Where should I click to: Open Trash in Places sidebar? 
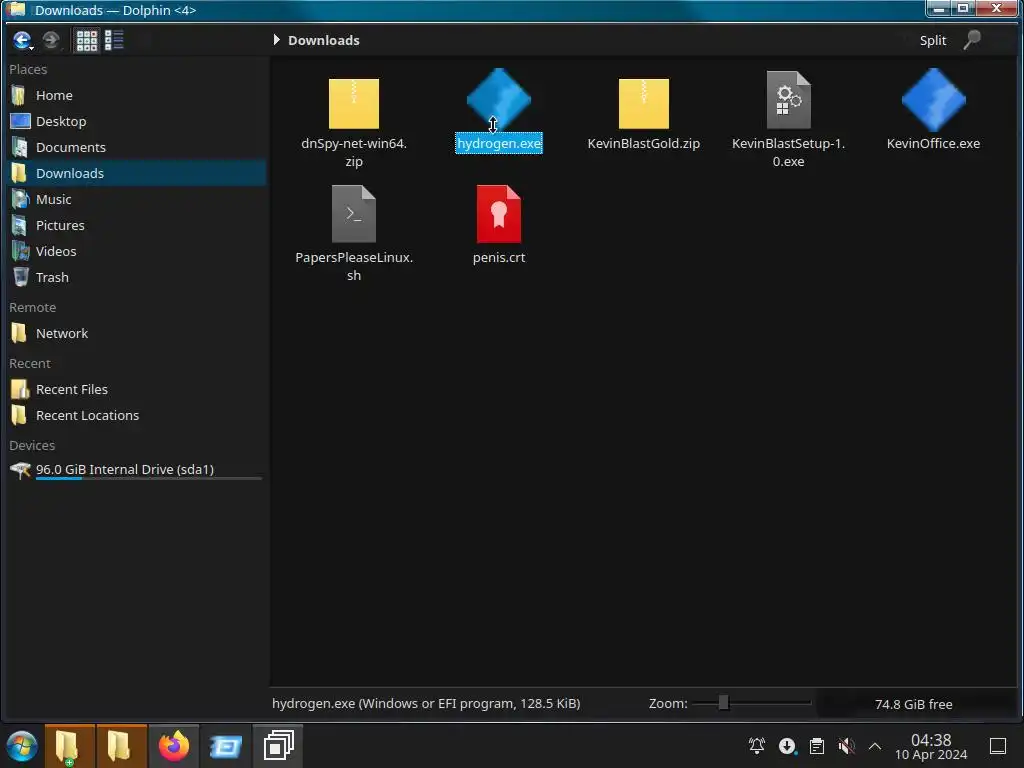pyautogui.click(x=136, y=278)
